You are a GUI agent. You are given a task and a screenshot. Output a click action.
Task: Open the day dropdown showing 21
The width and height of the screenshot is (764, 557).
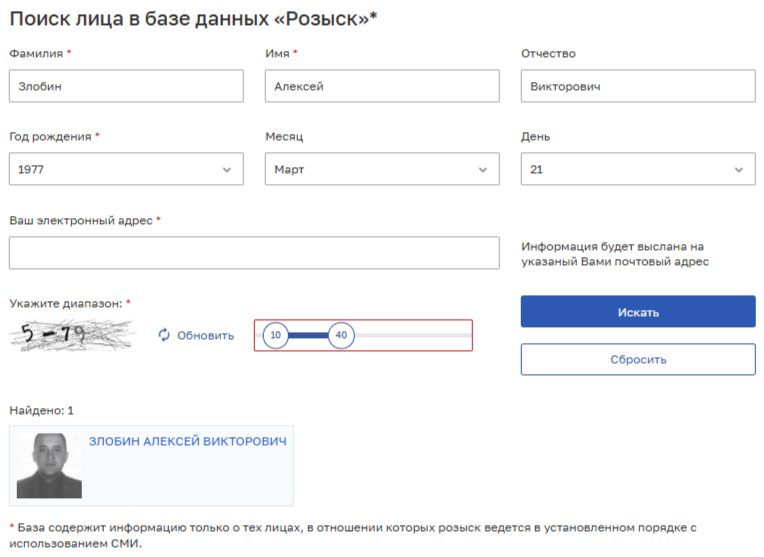point(638,169)
